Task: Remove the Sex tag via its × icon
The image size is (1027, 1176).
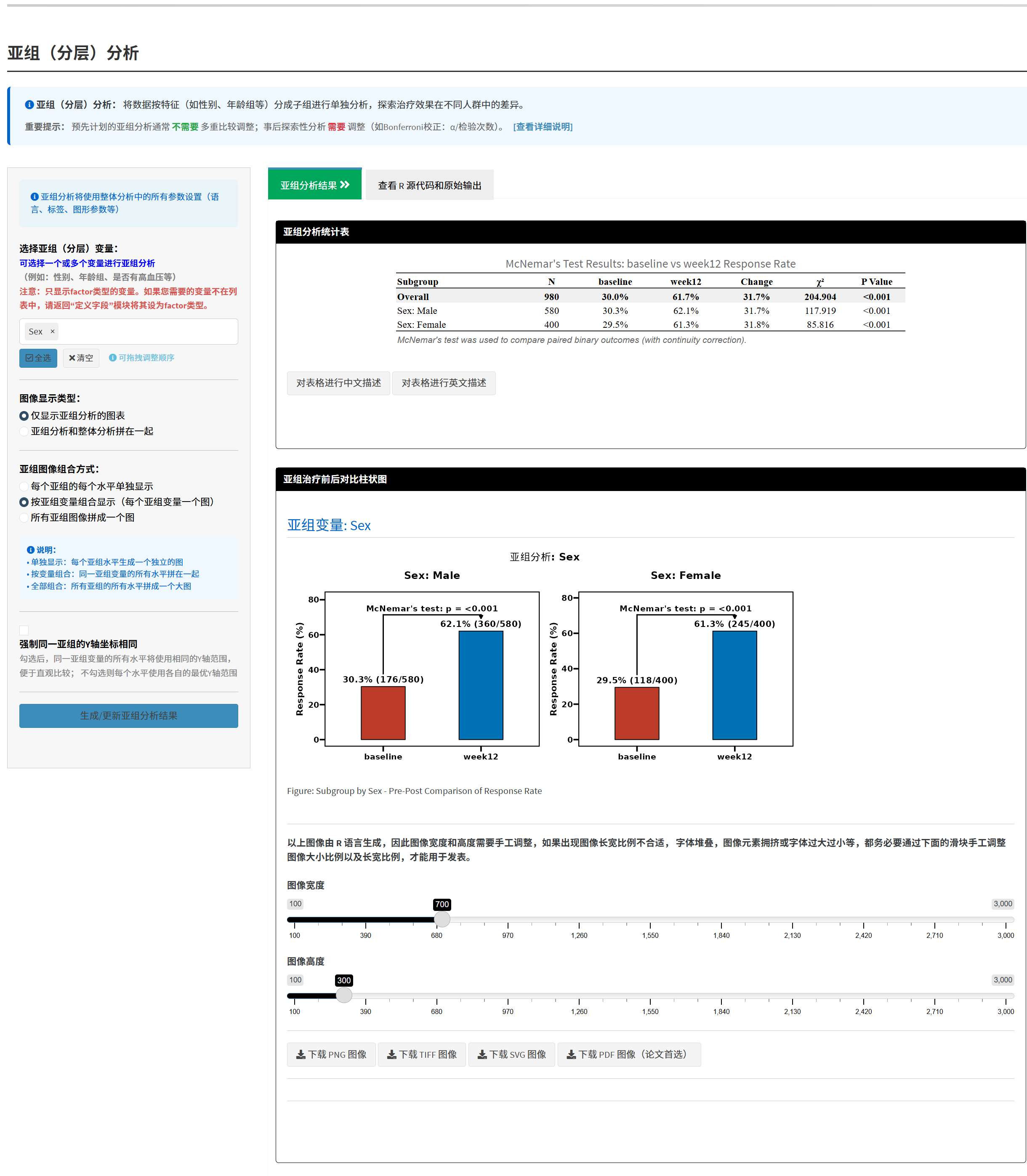Action: (x=52, y=331)
